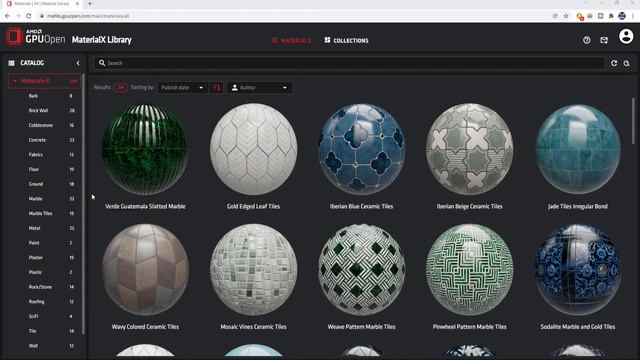Image resolution: width=640 pixels, height=360 pixels.
Task: Open Iberian Blue Ceramic Tiles sphere preview
Action: 362,149
